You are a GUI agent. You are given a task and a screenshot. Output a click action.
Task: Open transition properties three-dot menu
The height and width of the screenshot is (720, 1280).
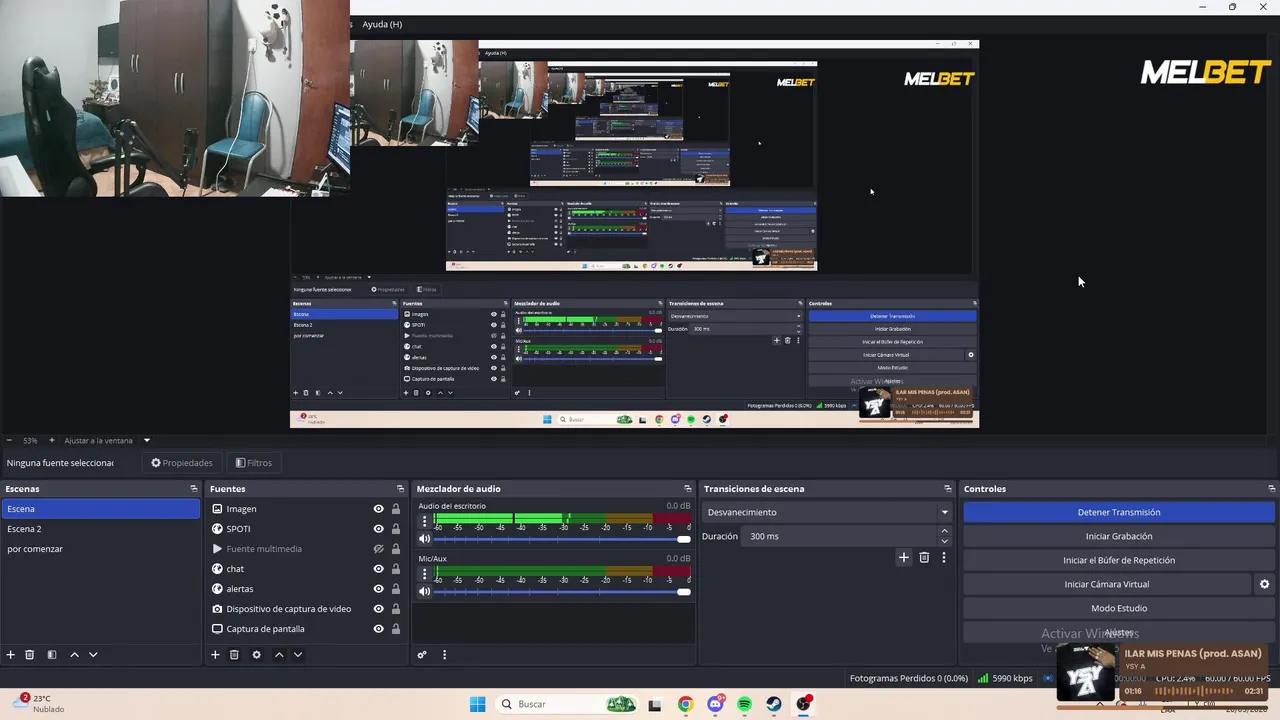(943, 557)
